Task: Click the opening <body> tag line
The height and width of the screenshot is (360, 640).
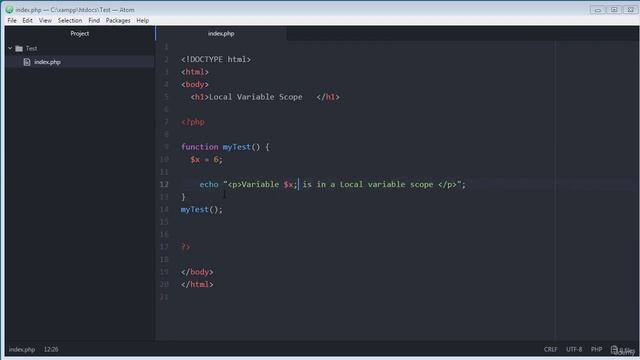Action: (195, 84)
